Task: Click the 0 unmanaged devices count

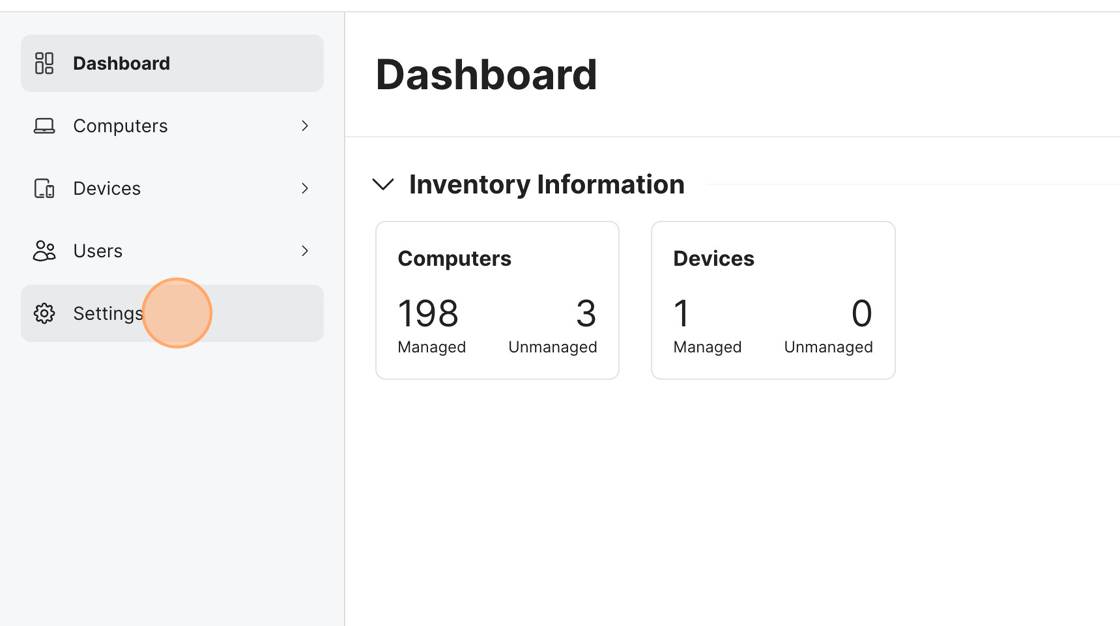Action: (861, 314)
